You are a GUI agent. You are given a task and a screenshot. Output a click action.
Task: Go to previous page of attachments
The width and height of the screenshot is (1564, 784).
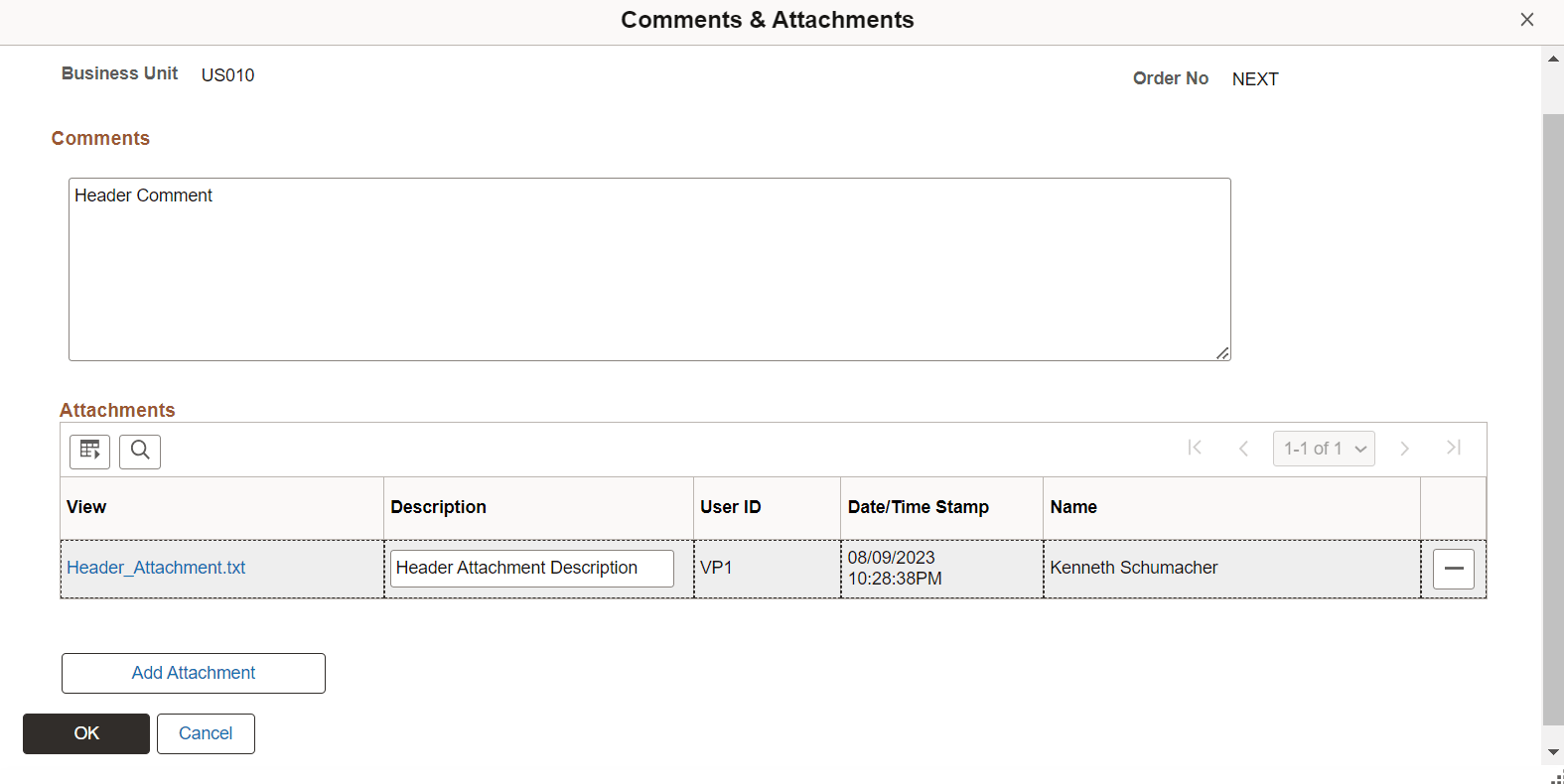point(1243,449)
